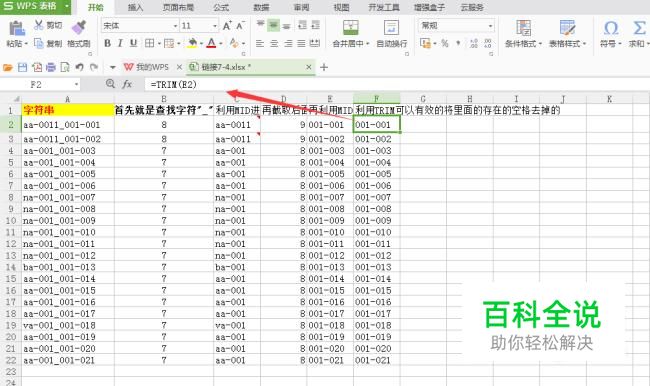This screenshot has height=386, width=650.
Task: Open the Name Box F2 dropdown arrow
Action: 76,85
